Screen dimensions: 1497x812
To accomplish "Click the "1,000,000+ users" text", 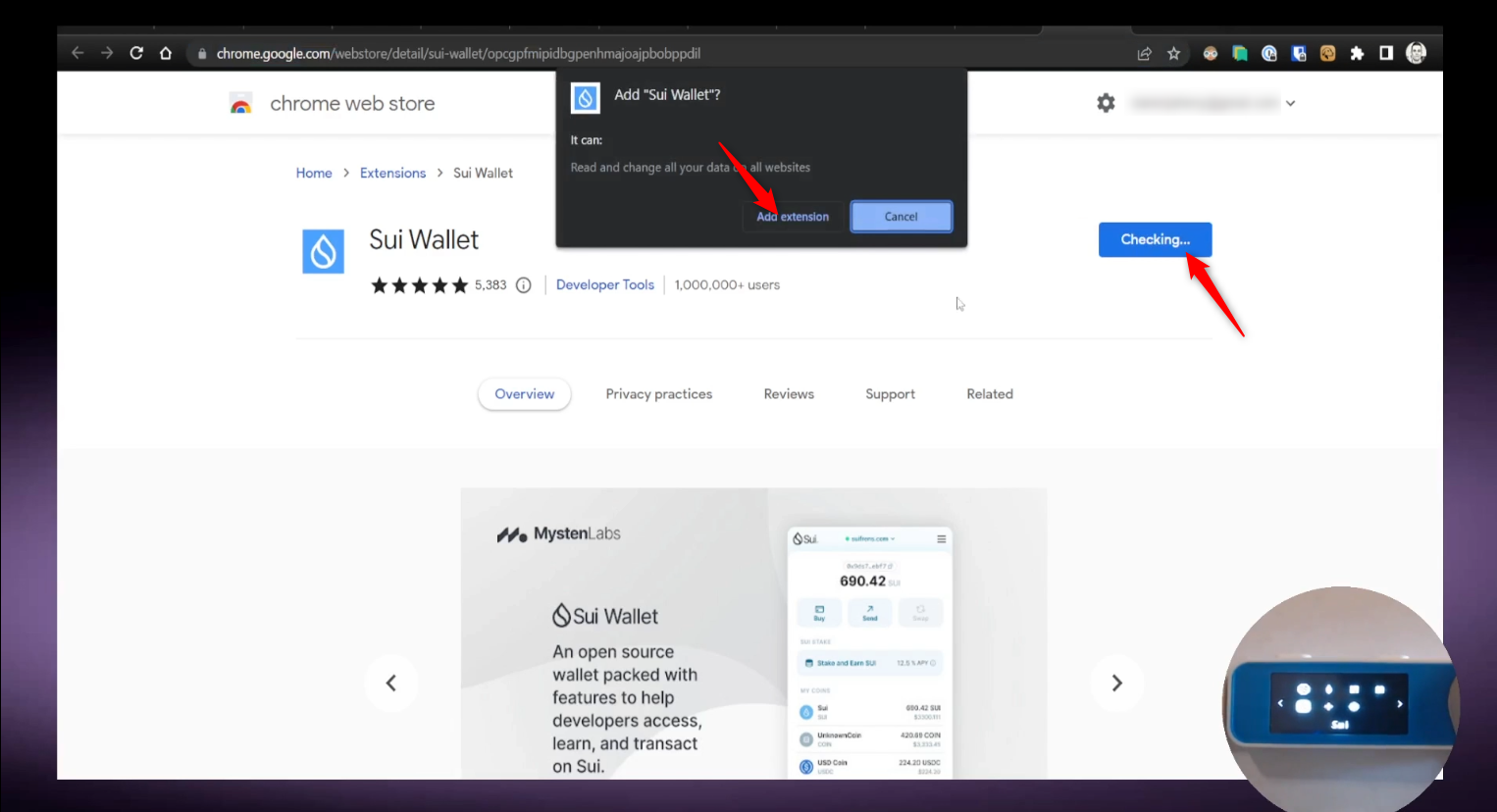I will [x=727, y=285].
